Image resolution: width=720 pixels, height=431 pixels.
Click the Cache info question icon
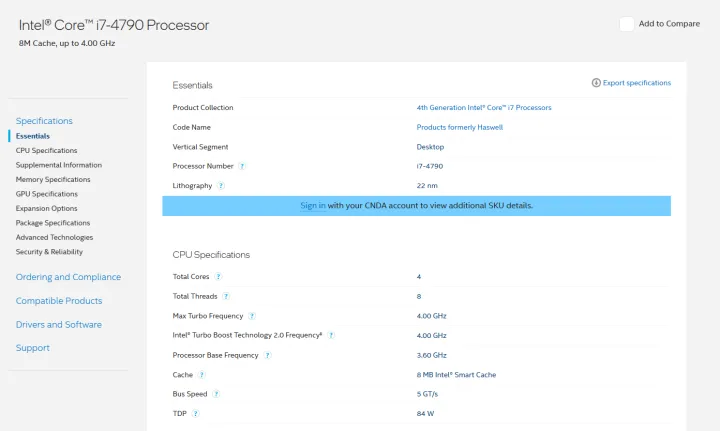pos(202,374)
